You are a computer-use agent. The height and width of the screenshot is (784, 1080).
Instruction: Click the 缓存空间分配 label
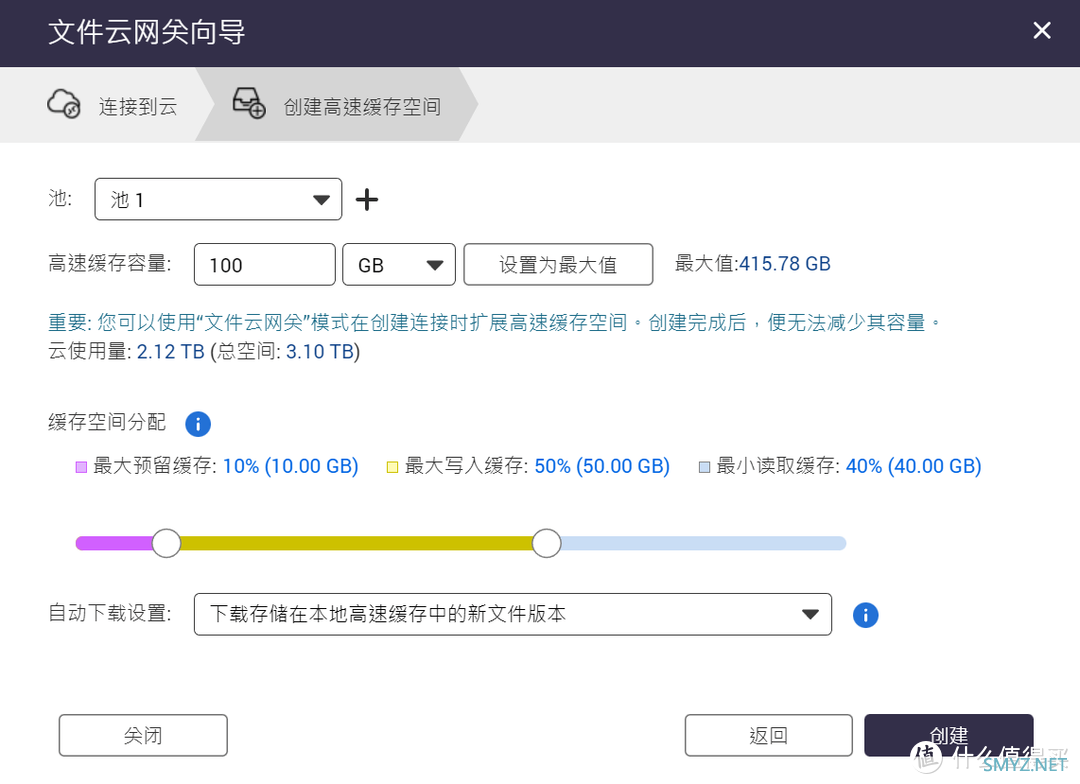(107, 422)
